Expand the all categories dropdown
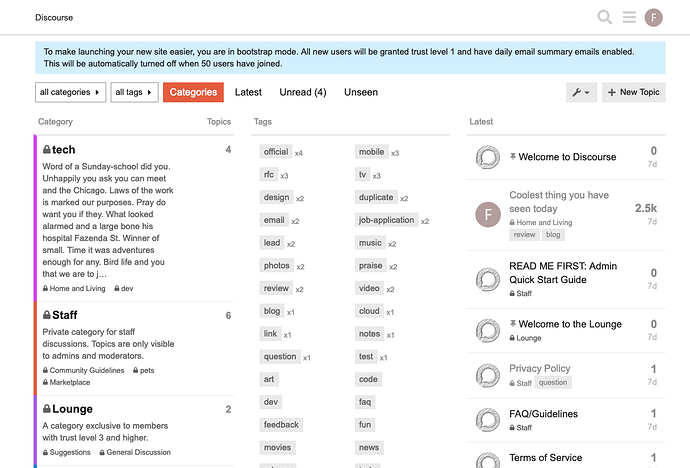Screen dimensions: 690x468 click(70, 92)
